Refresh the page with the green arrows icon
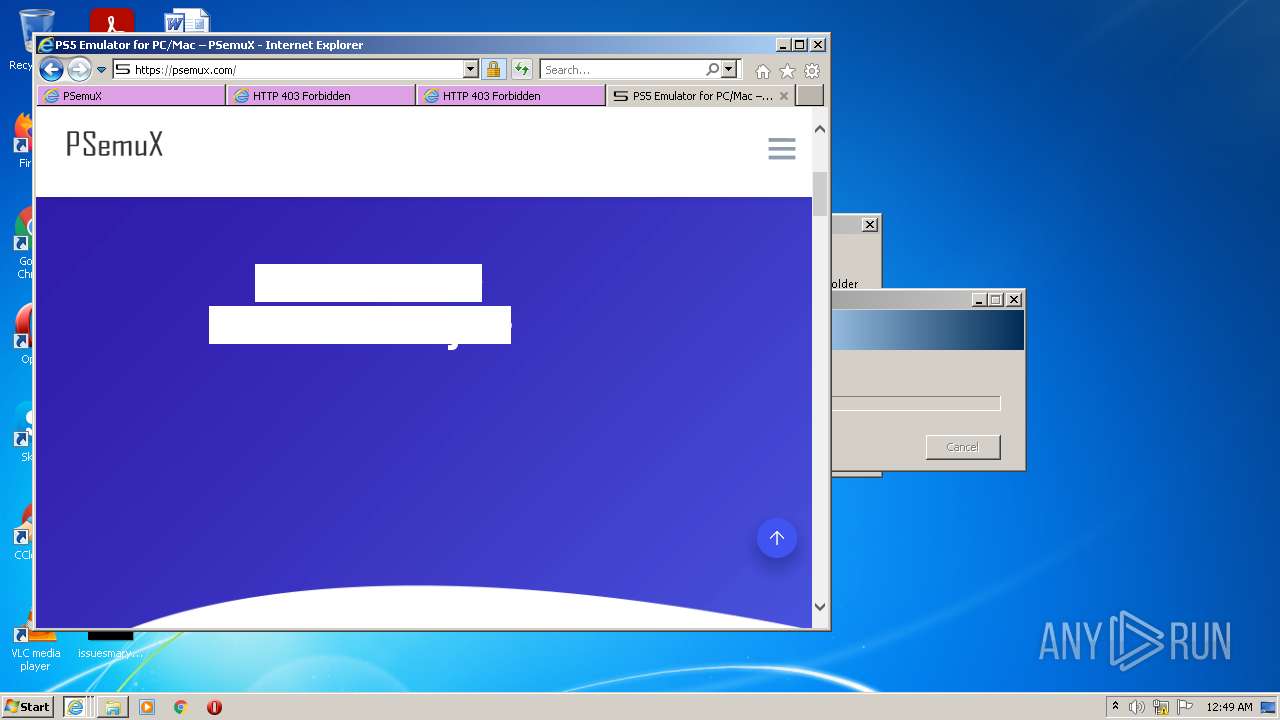 pyautogui.click(x=521, y=70)
